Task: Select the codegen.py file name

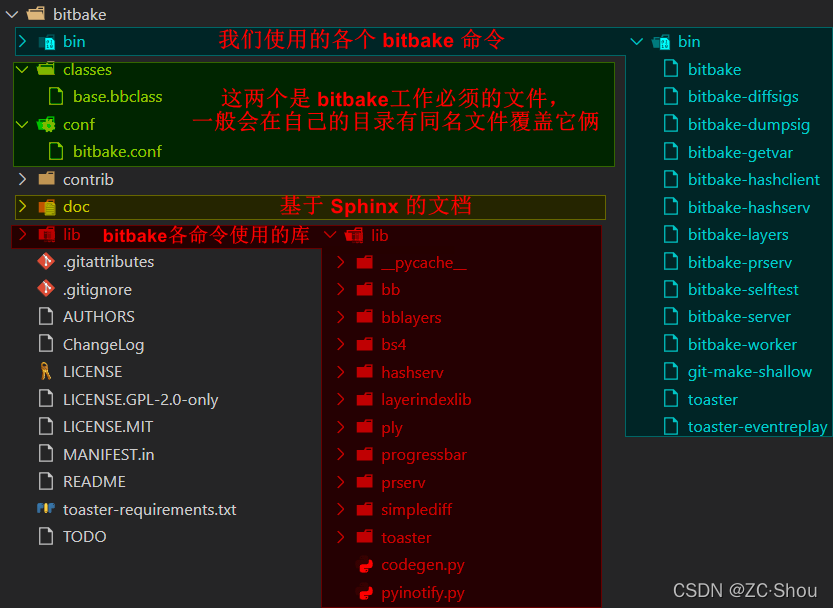Action: point(423,565)
